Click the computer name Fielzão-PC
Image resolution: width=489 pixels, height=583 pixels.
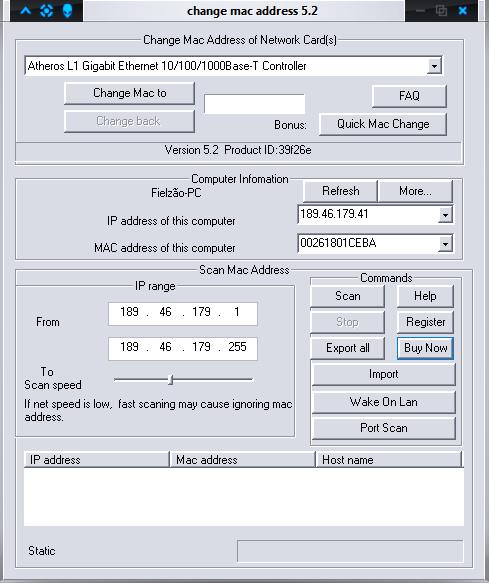pos(176,193)
